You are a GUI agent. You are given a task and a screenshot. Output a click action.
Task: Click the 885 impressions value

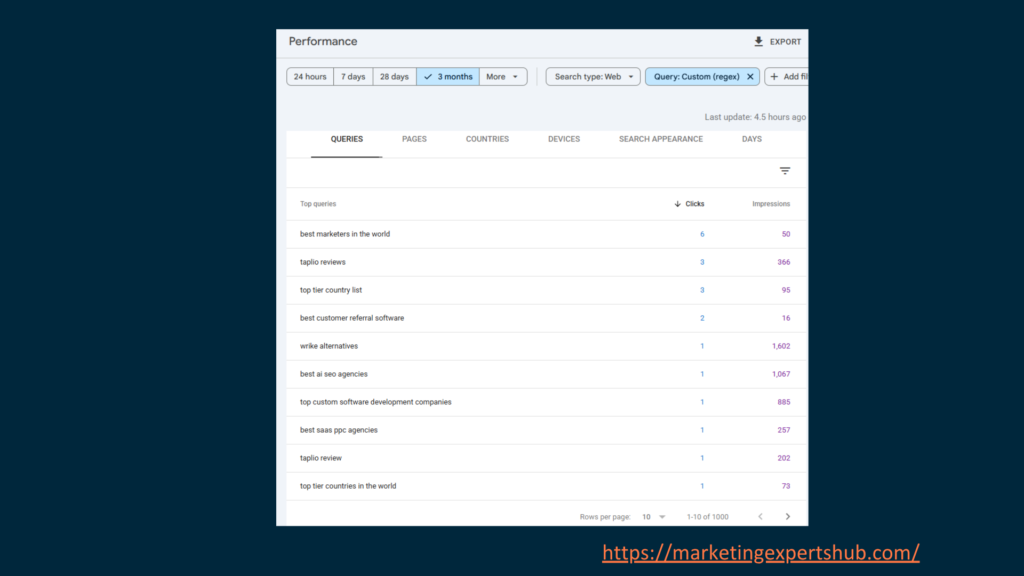784,402
